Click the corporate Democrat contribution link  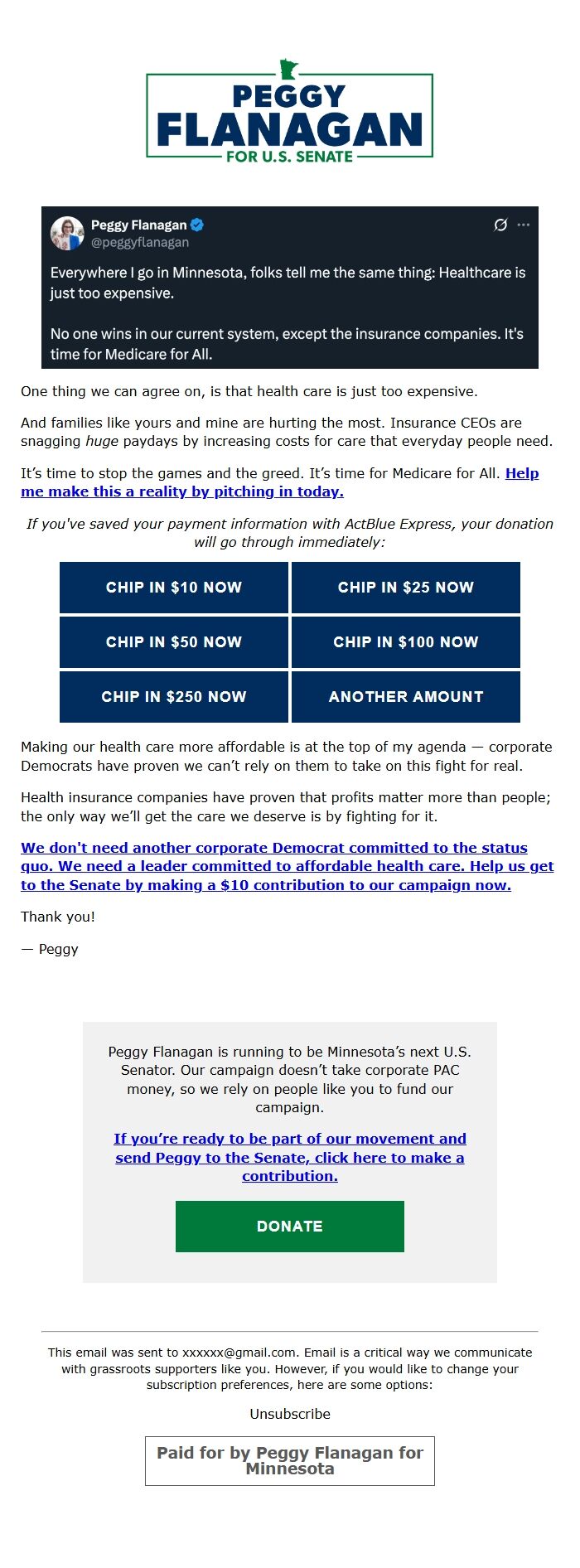point(288,865)
